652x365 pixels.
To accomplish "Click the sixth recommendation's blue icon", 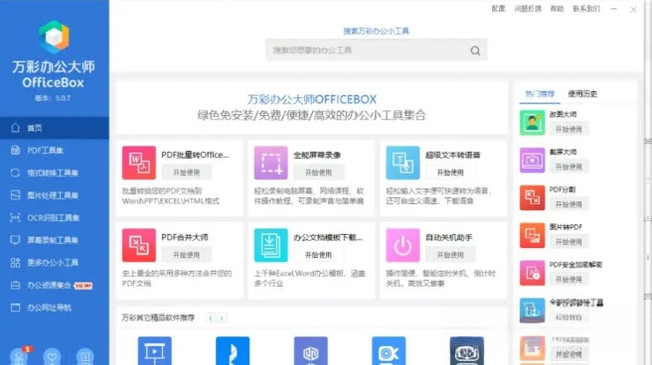I will click(532, 311).
